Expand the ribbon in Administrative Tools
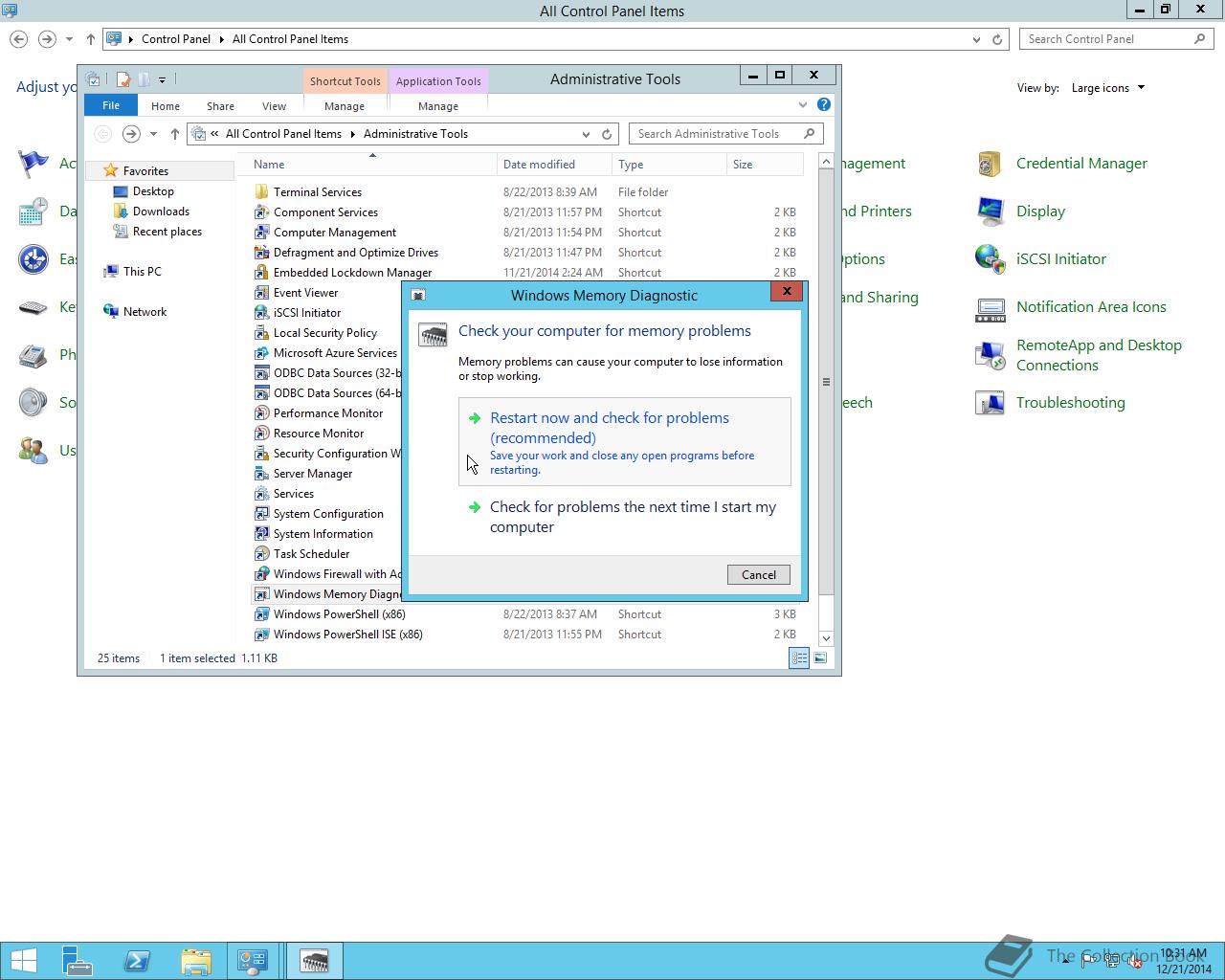The width and height of the screenshot is (1225, 980). (x=803, y=105)
